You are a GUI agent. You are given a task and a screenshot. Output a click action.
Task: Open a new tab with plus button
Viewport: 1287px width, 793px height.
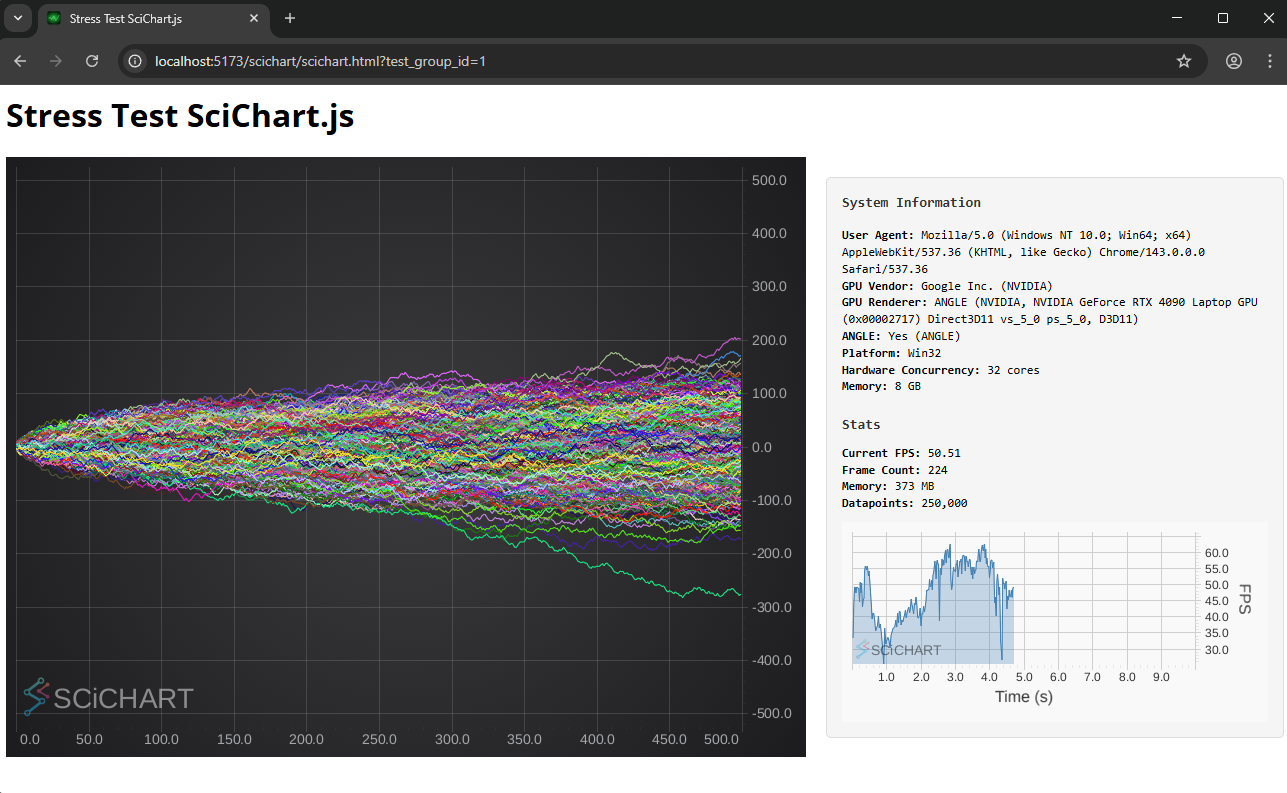[x=290, y=18]
